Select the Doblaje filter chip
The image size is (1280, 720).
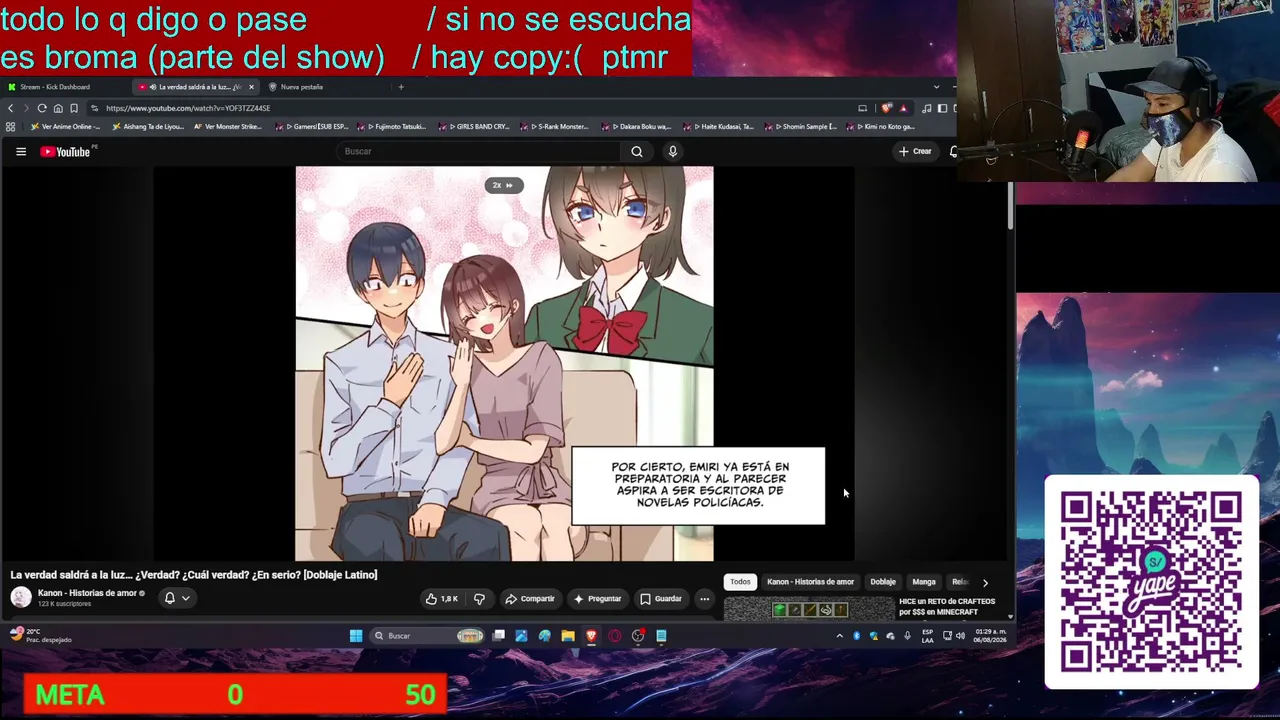click(883, 582)
